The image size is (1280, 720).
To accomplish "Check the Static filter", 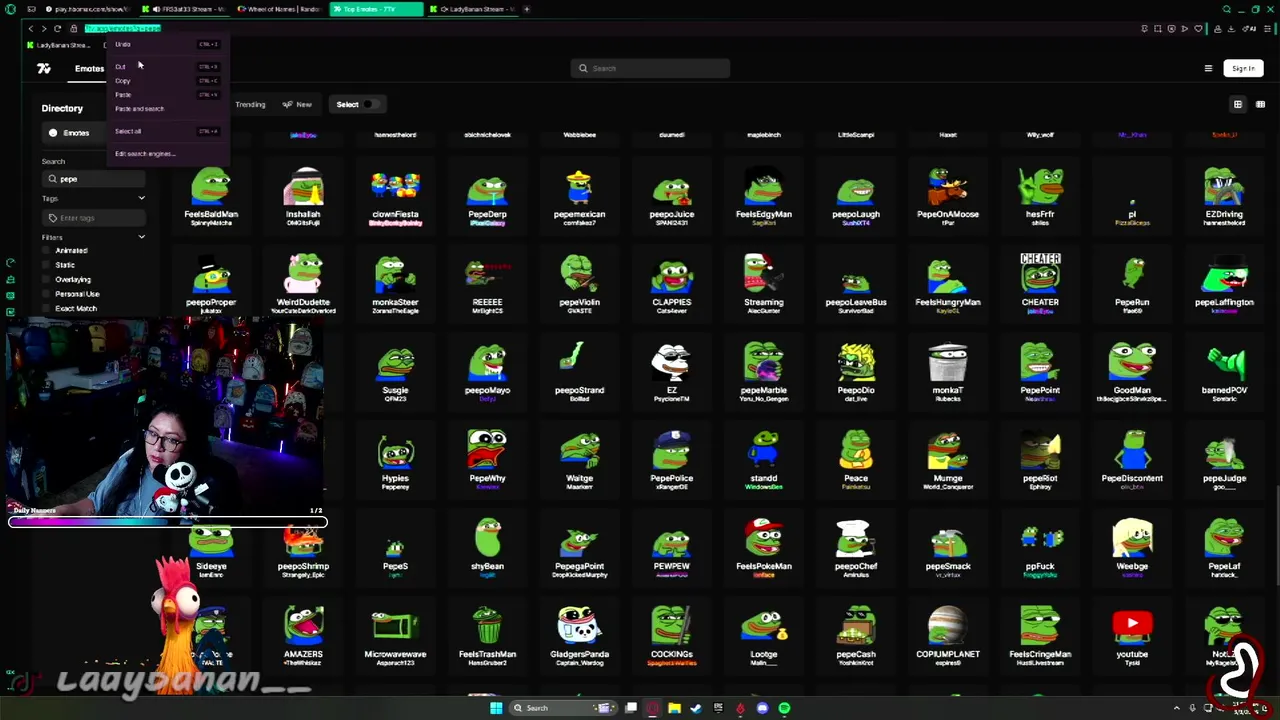I will pos(46,265).
